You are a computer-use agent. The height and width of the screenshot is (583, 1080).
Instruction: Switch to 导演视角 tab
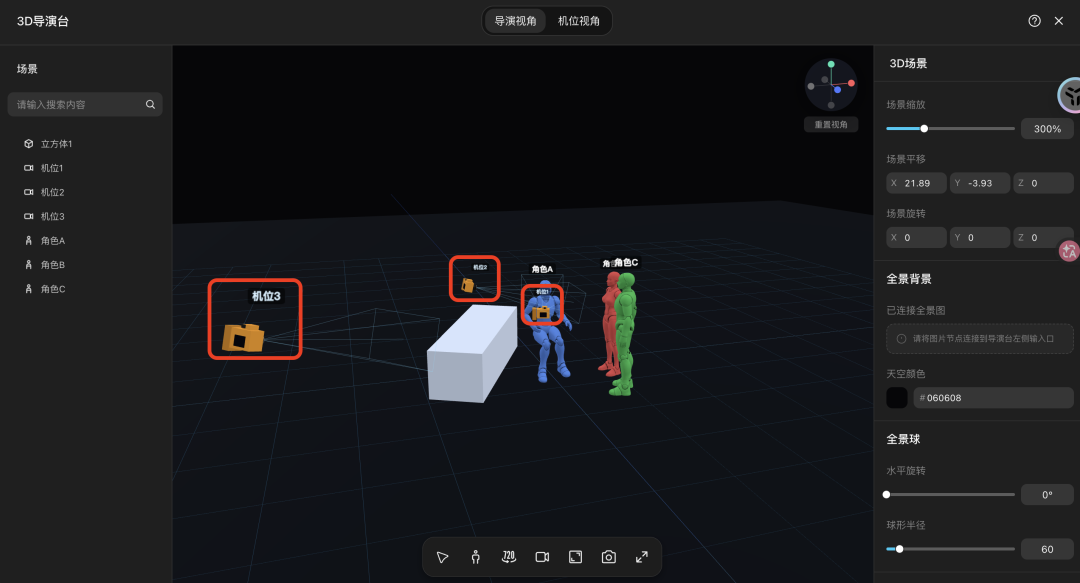[515, 21]
